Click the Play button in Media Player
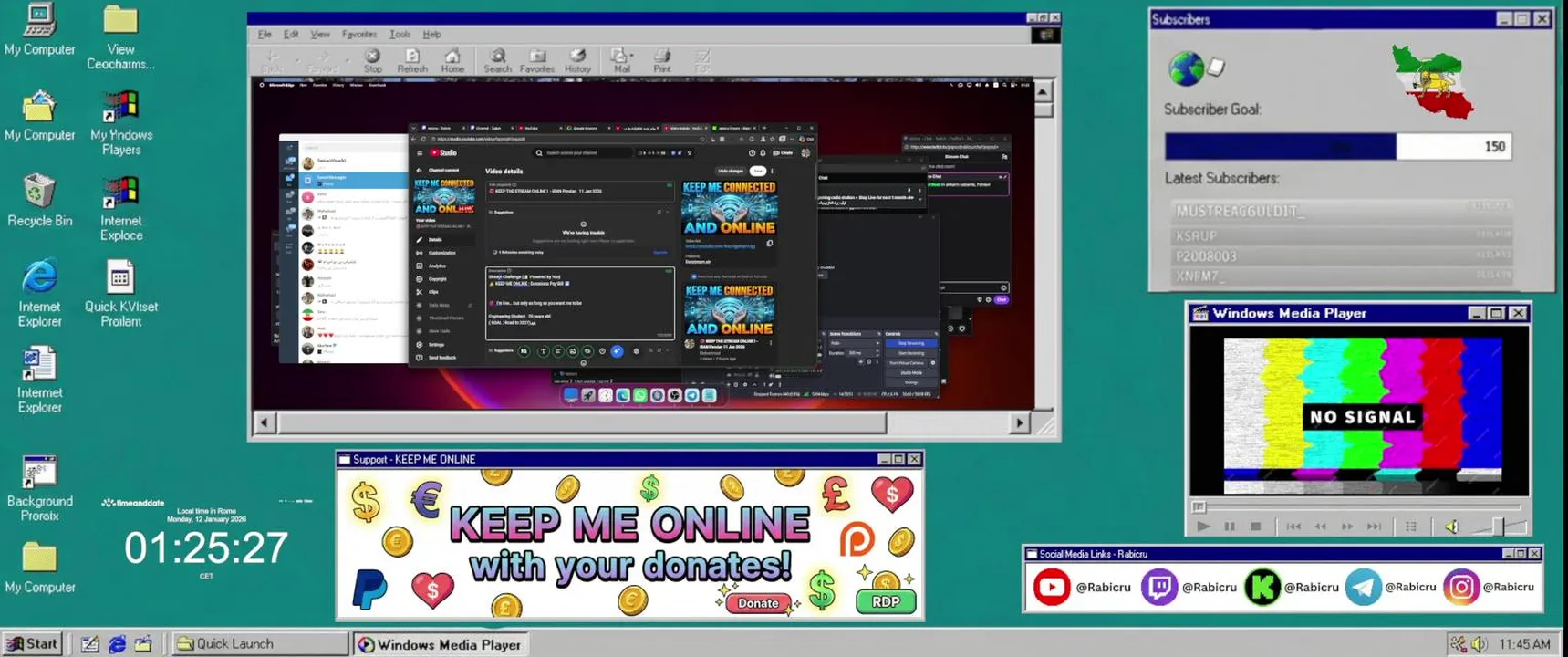Screen dimensions: 1568x657 pyautogui.click(x=1202, y=527)
